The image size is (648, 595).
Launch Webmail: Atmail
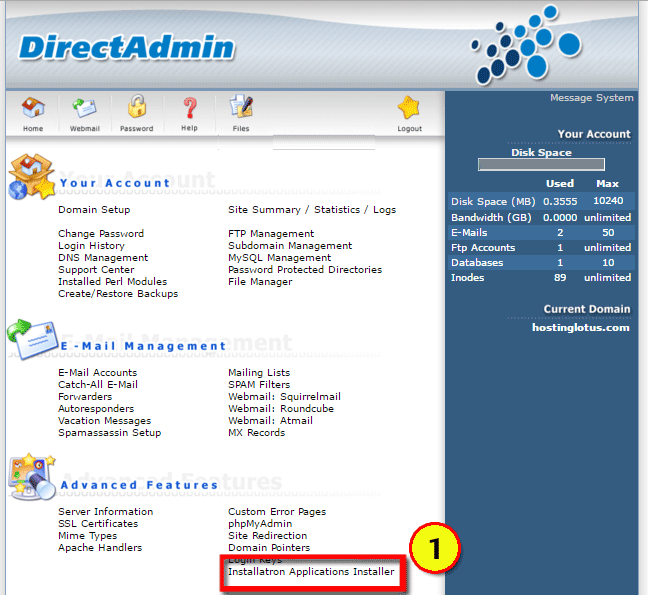pyautogui.click(x=270, y=421)
